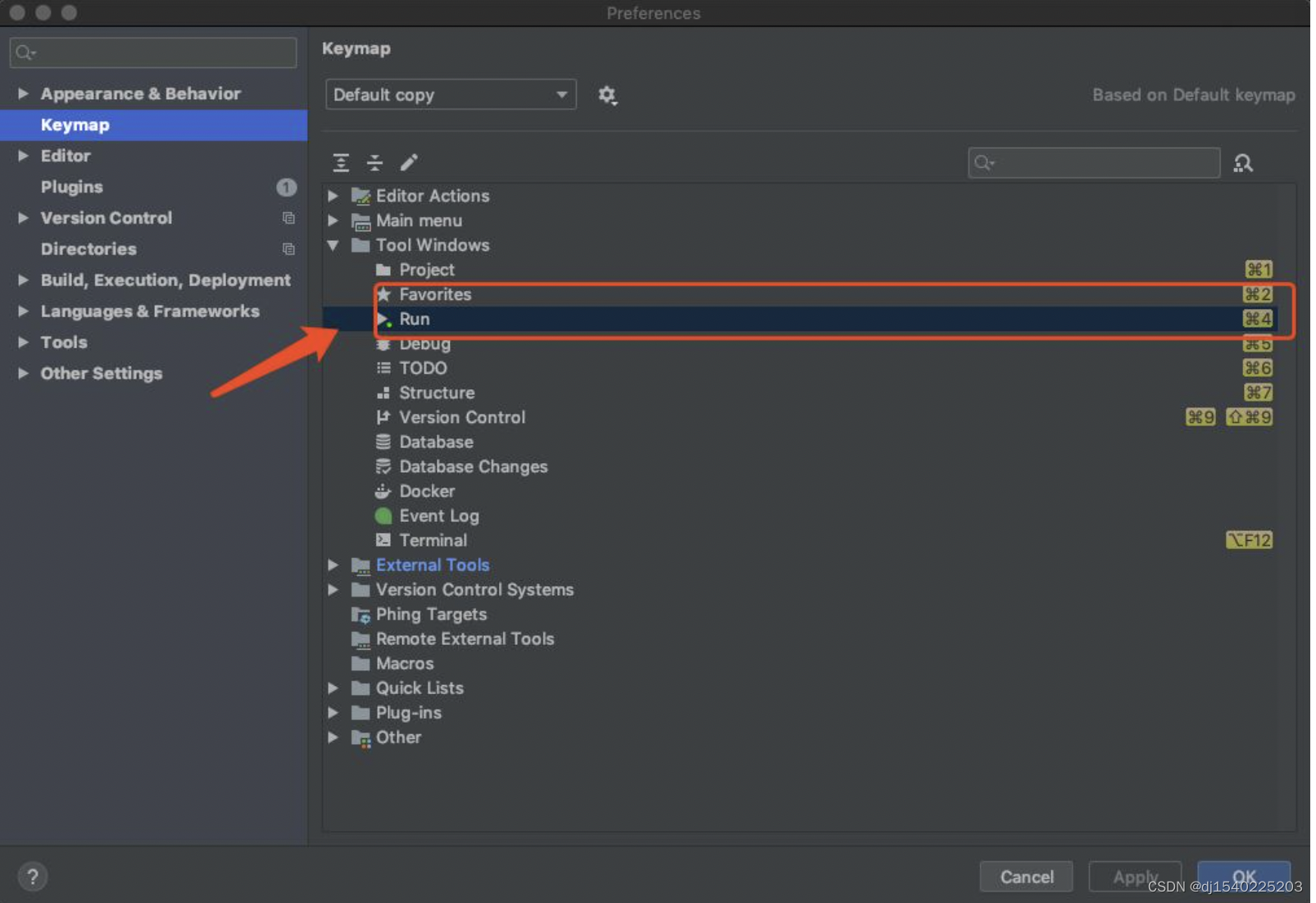This screenshot has width=1316, height=903.
Task: Focus the settings sidebar search field
Action: pos(153,52)
